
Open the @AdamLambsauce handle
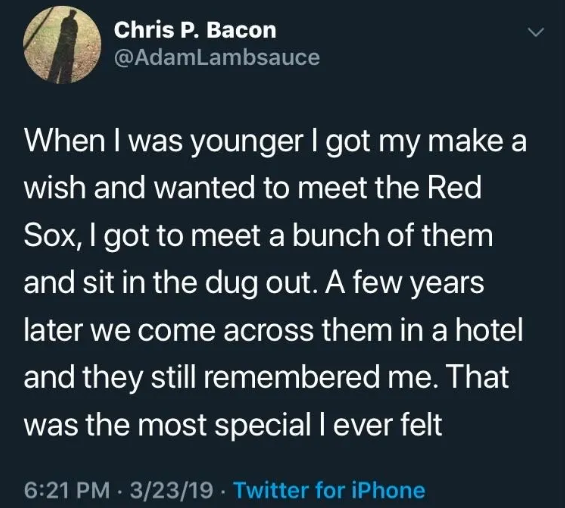click(217, 58)
